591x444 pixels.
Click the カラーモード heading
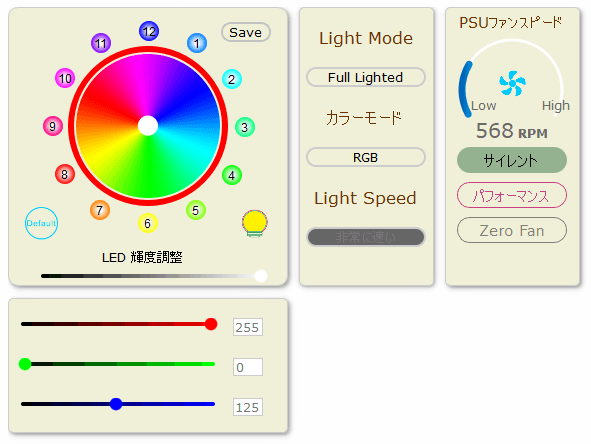point(364,118)
